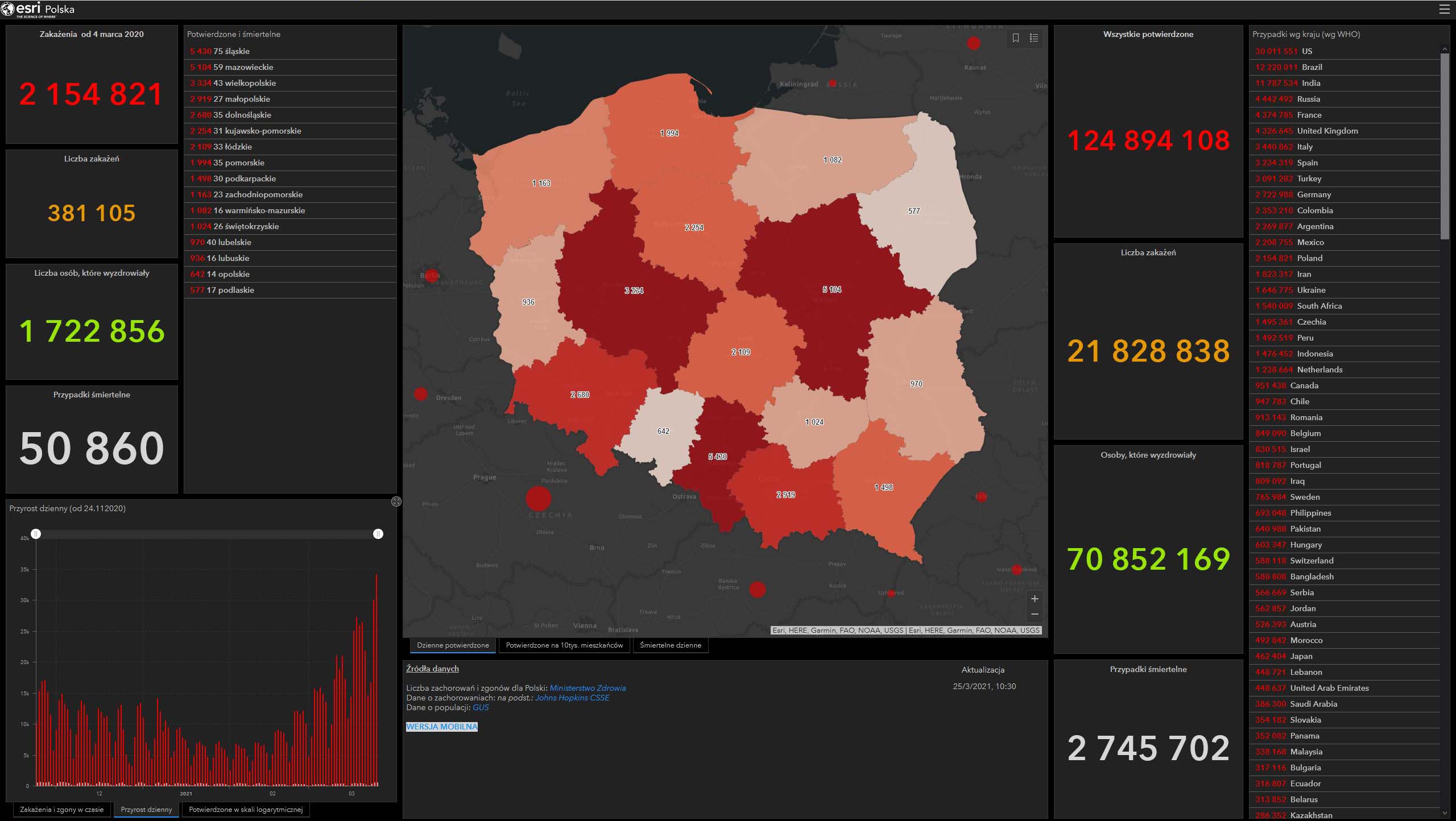This screenshot has height=821, width=1456.
Task: Click the left chart range slider handle
Action: coord(36,534)
